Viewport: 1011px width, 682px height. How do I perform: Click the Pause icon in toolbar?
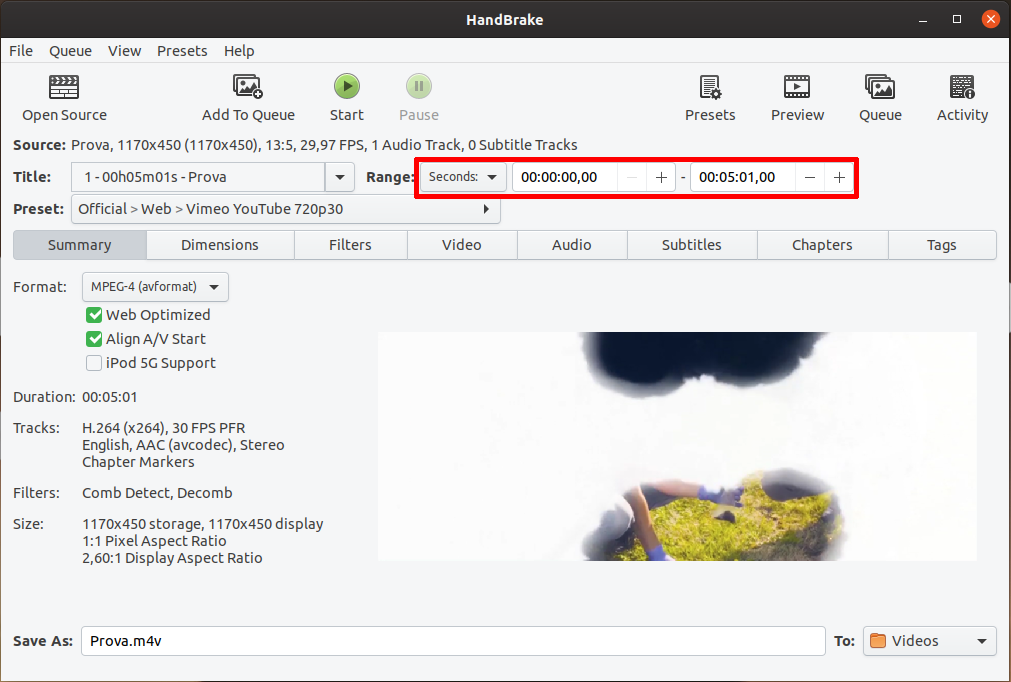[419, 88]
